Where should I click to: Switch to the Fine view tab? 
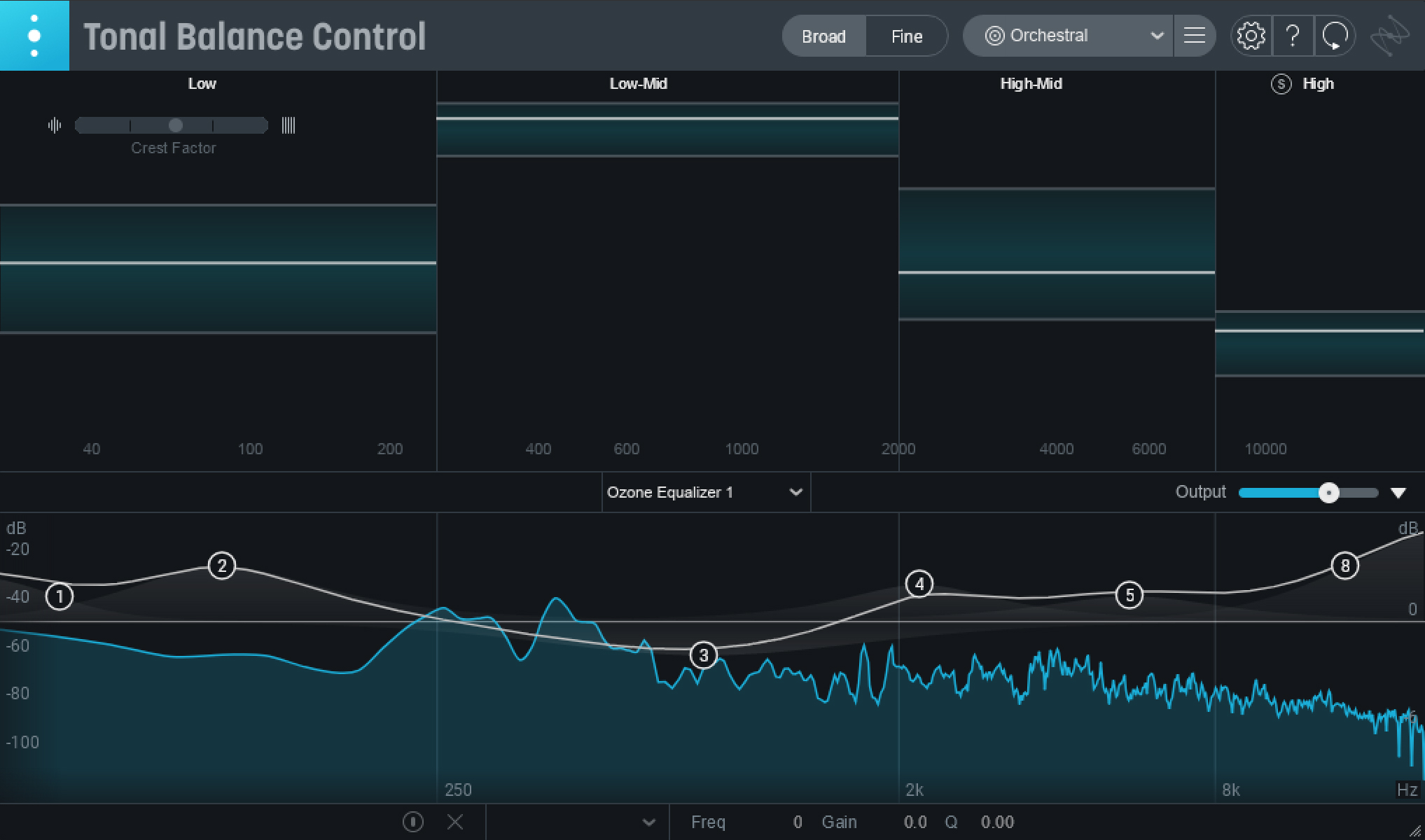[906, 36]
